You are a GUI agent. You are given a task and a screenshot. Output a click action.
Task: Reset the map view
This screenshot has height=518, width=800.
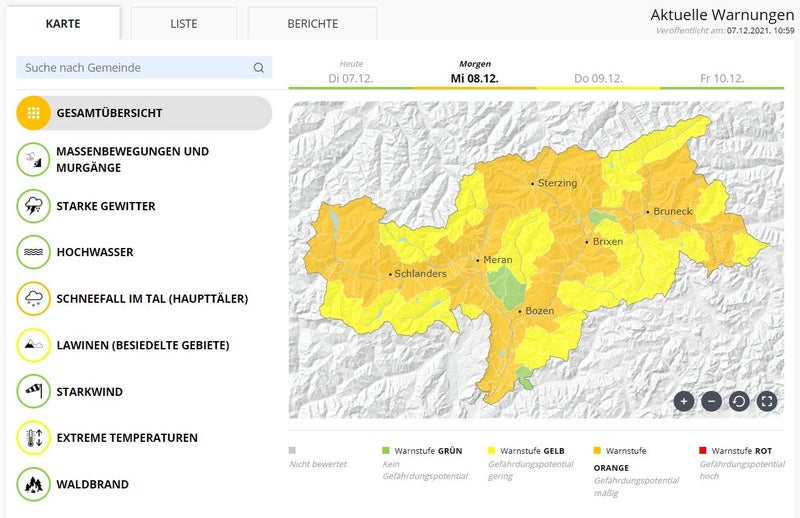(739, 401)
